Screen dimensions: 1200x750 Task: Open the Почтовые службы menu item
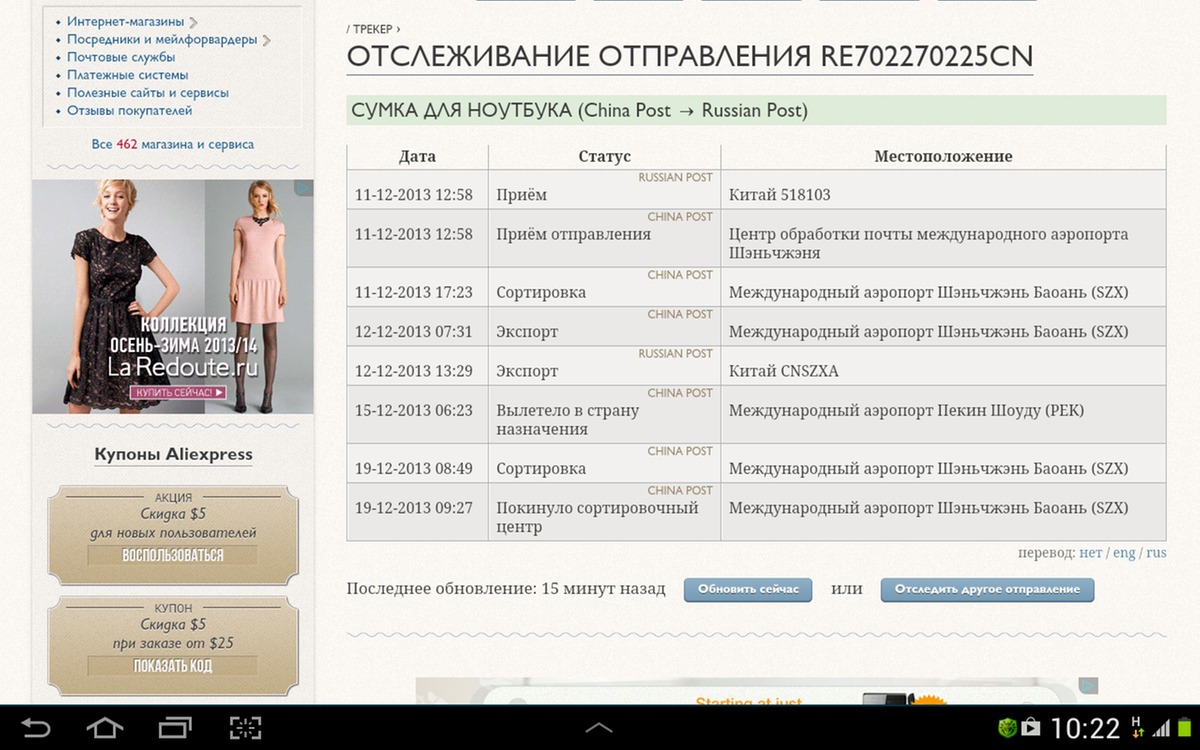pos(121,57)
